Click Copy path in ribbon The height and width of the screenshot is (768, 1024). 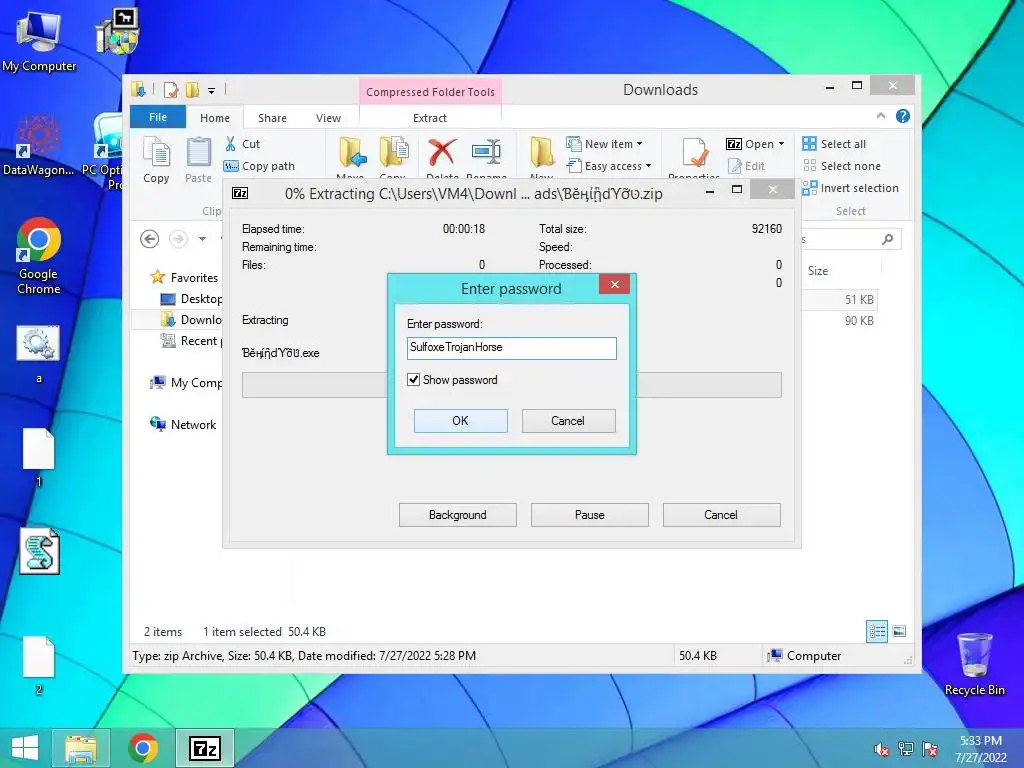pyautogui.click(x=260, y=166)
